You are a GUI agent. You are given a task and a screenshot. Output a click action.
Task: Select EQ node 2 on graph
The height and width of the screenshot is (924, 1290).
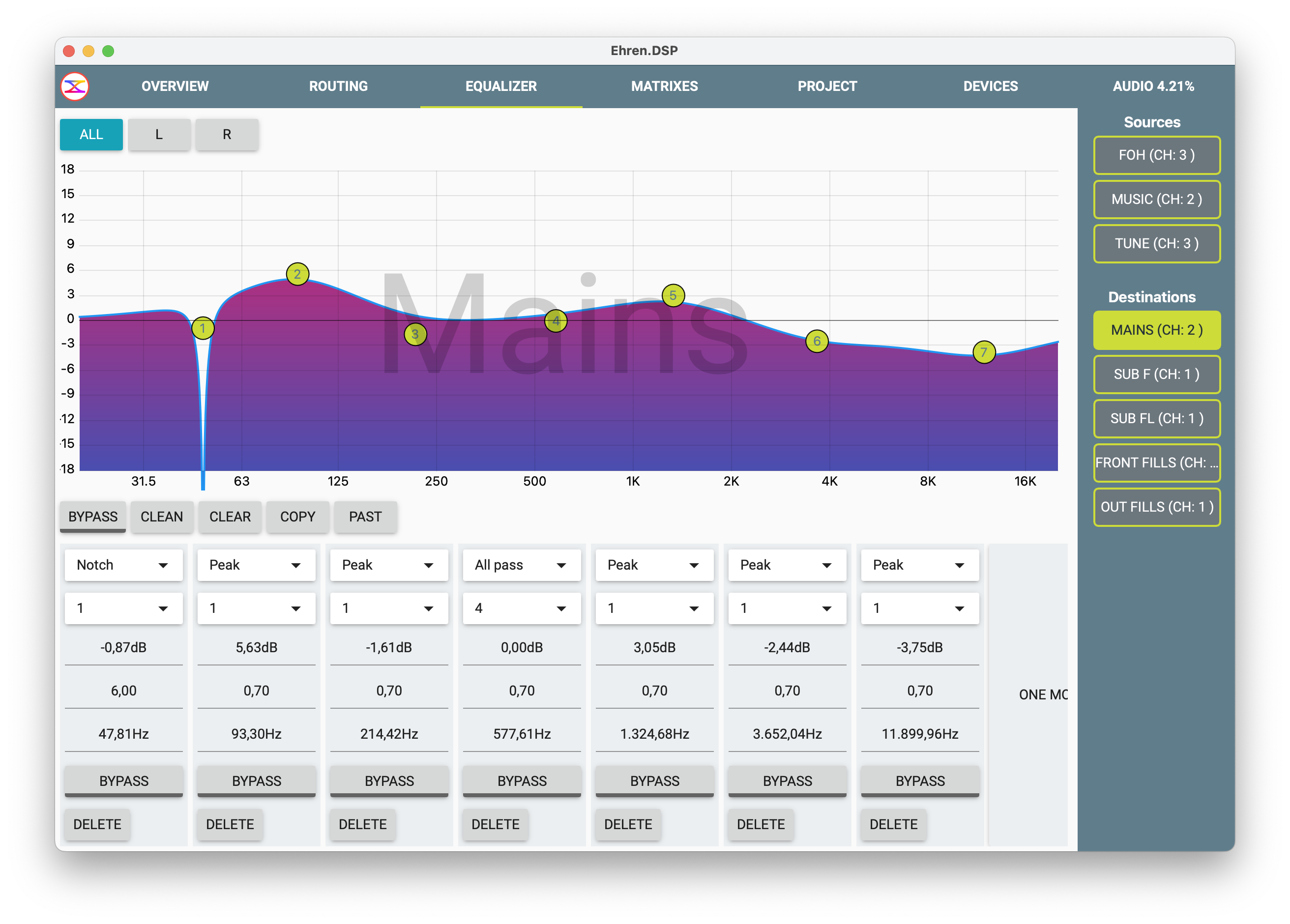pos(297,274)
